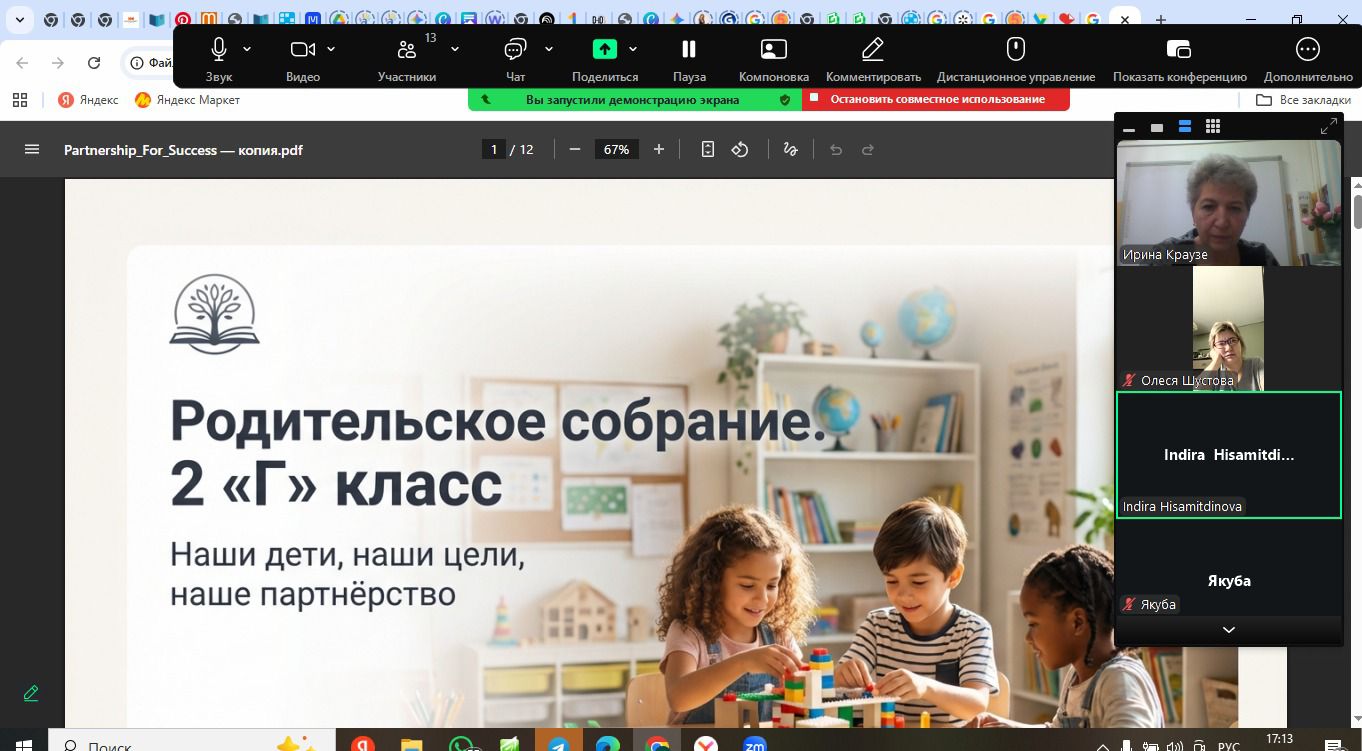The height and width of the screenshot is (751, 1362).
Task: Click the Комментировать pencil icon
Action: pos(872,50)
